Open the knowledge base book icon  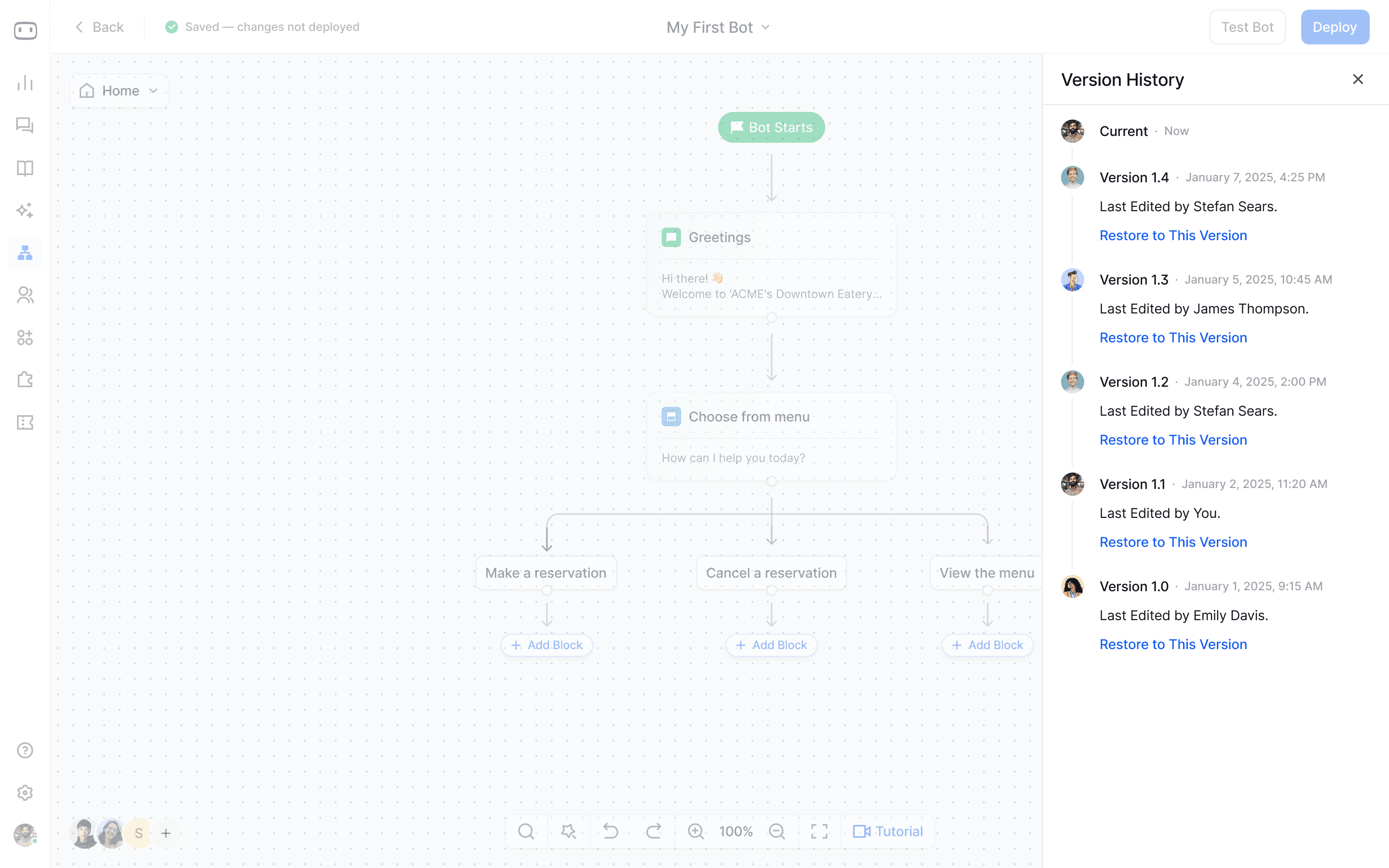coord(25,168)
